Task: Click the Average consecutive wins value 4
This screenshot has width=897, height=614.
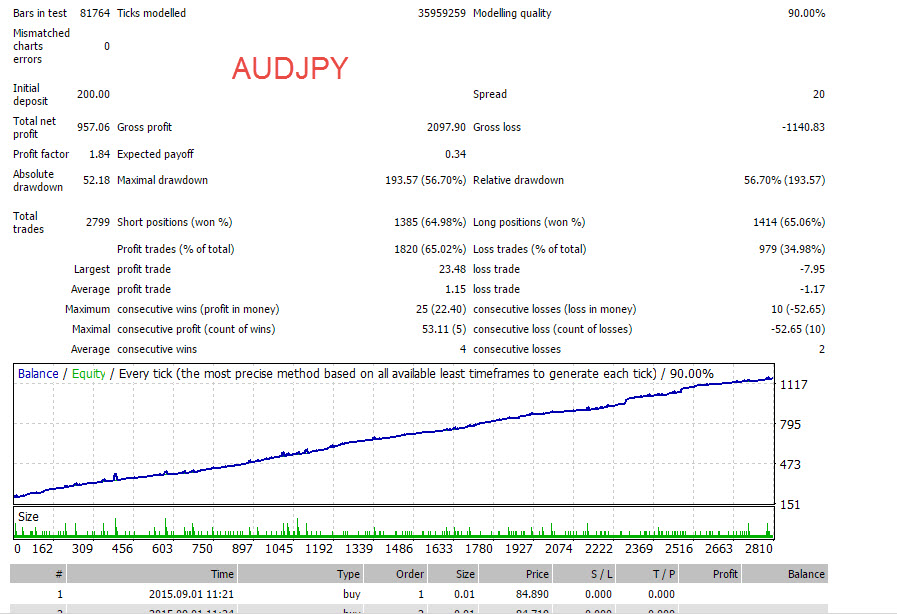Action: tap(463, 349)
